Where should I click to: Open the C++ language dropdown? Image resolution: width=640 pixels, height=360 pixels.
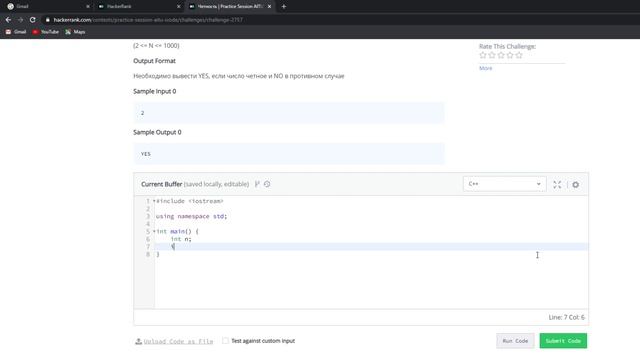click(x=504, y=184)
